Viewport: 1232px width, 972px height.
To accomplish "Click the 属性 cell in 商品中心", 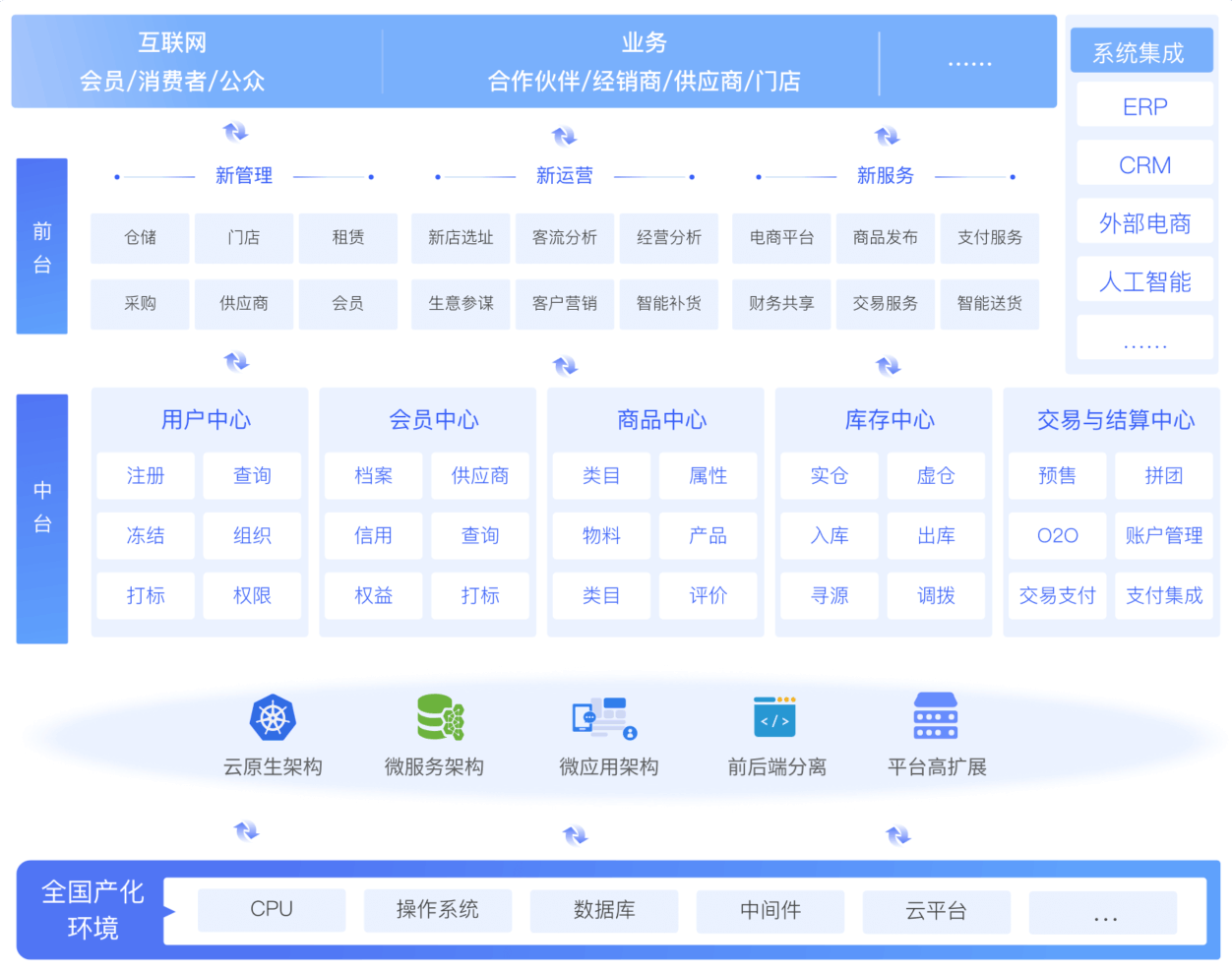I will coord(708,476).
